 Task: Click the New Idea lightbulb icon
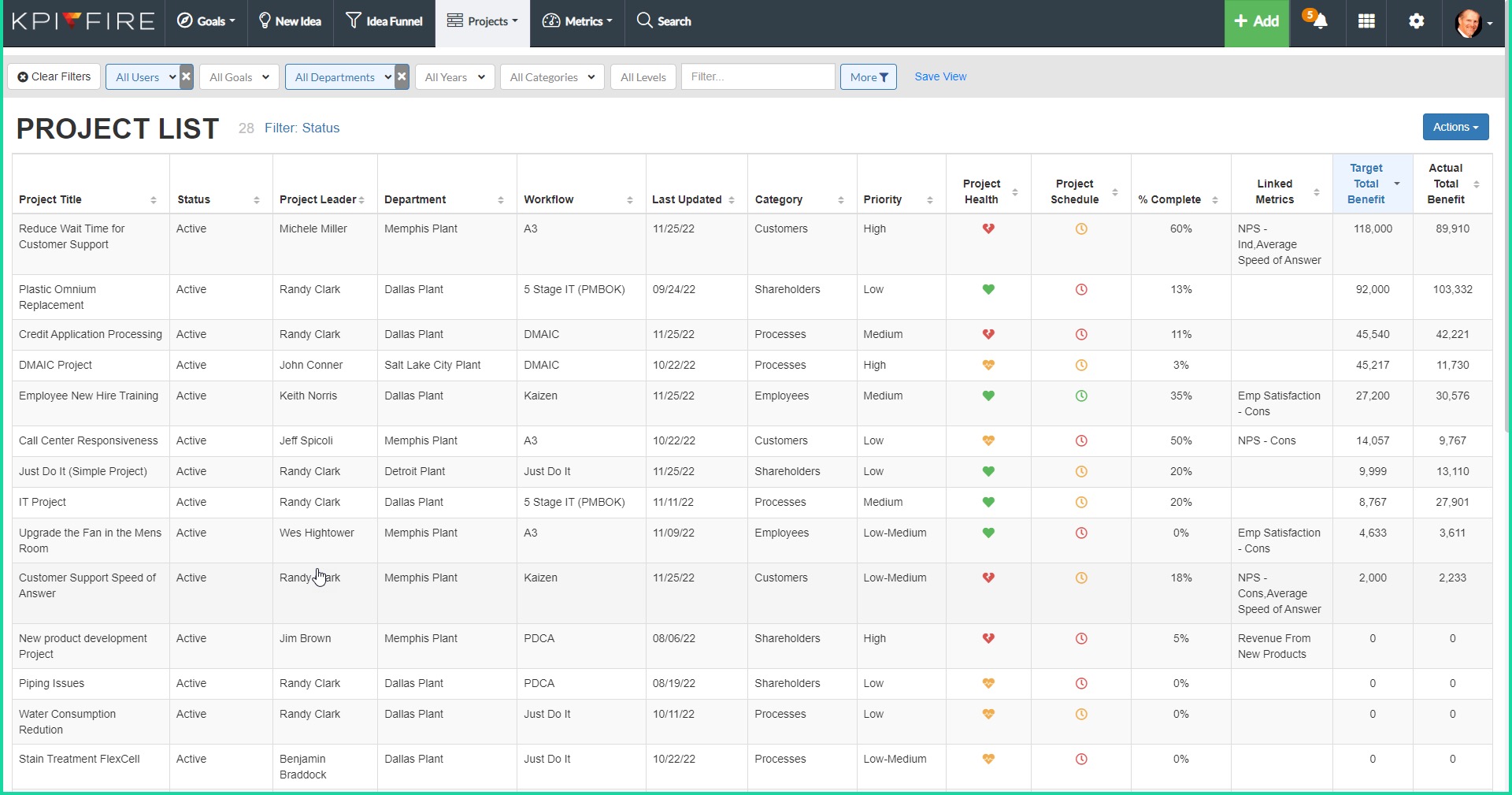[x=265, y=20]
